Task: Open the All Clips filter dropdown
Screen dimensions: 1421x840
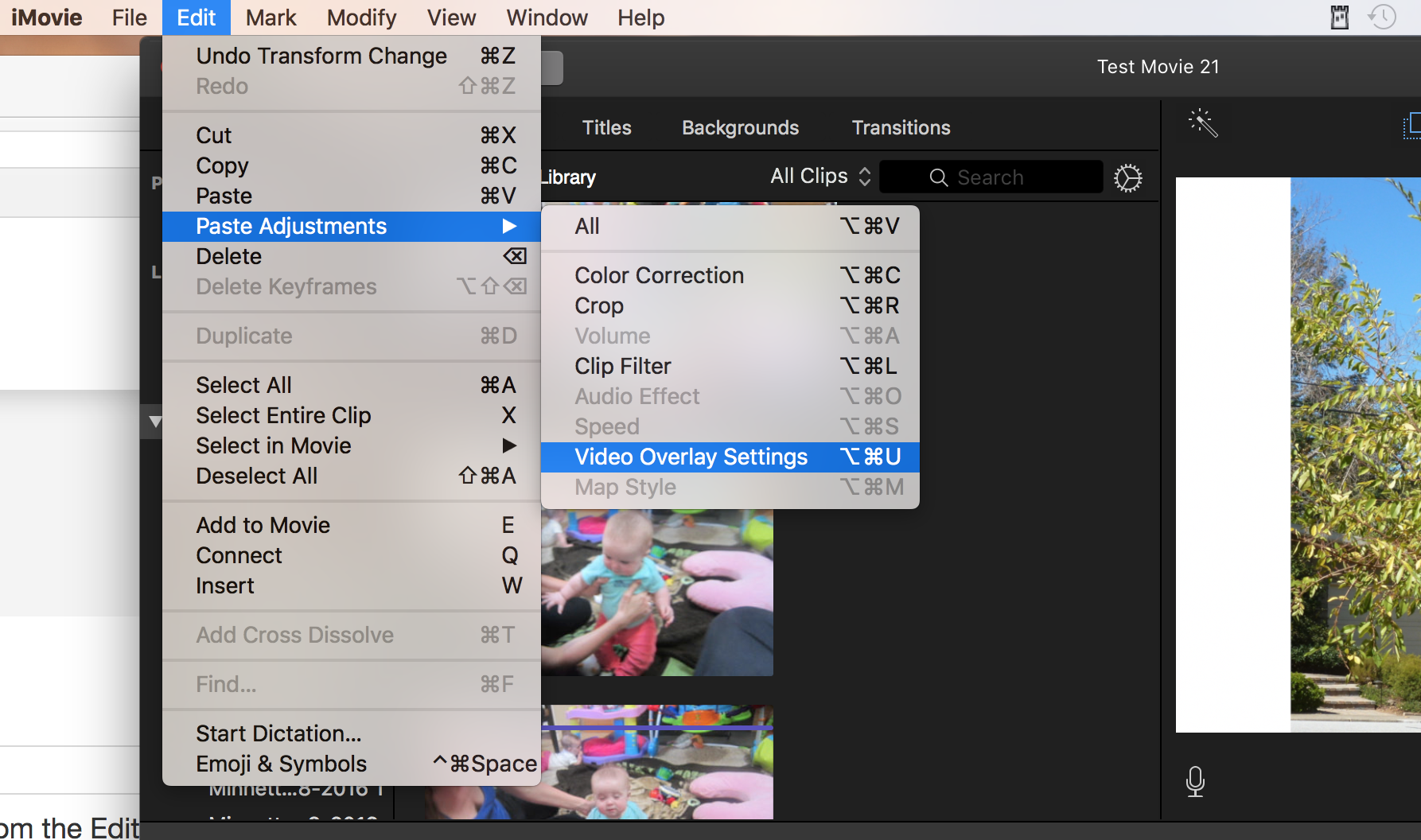Action: coord(820,177)
